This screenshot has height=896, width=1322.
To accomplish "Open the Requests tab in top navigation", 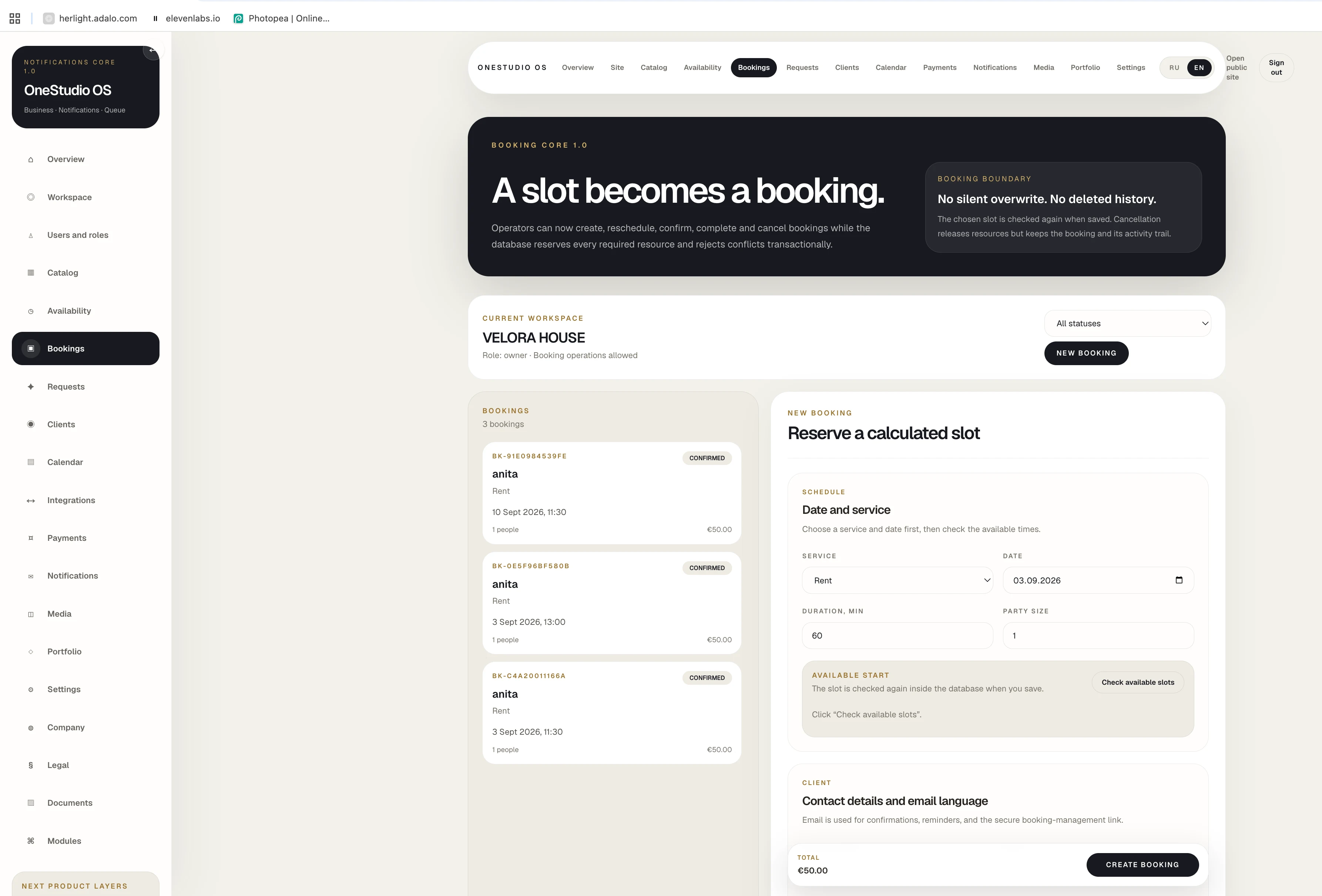I will [802, 68].
